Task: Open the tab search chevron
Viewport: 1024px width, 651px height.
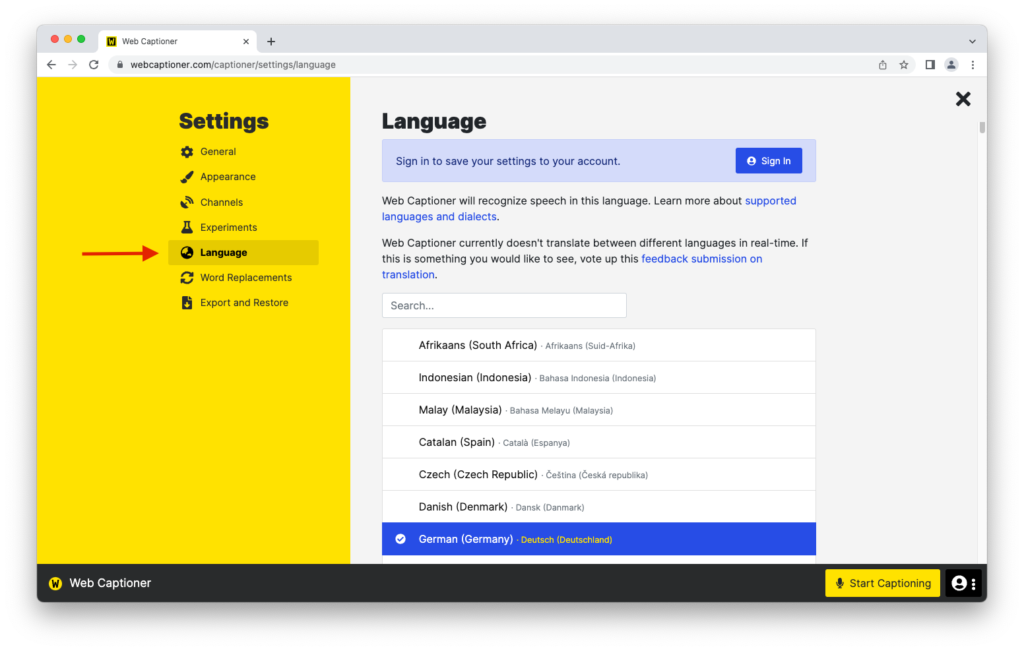Action: 972,41
